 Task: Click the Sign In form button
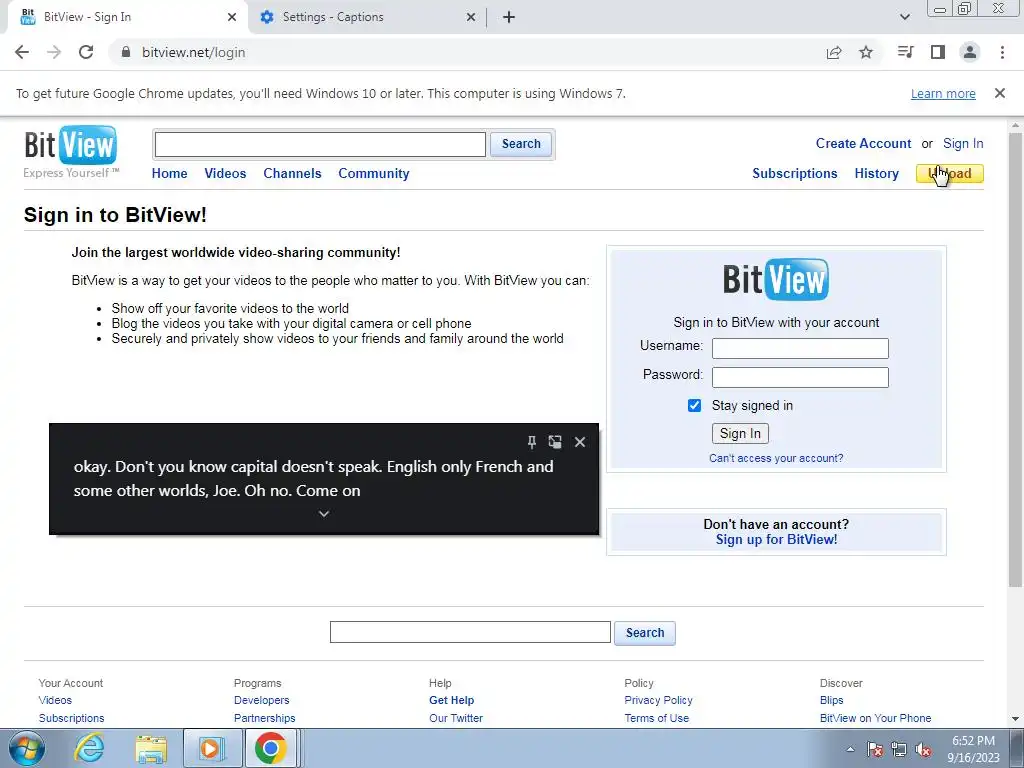740,434
